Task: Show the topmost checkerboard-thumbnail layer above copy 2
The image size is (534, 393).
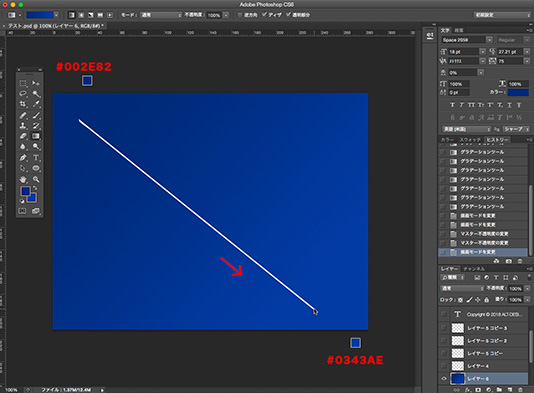Action: (444, 328)
